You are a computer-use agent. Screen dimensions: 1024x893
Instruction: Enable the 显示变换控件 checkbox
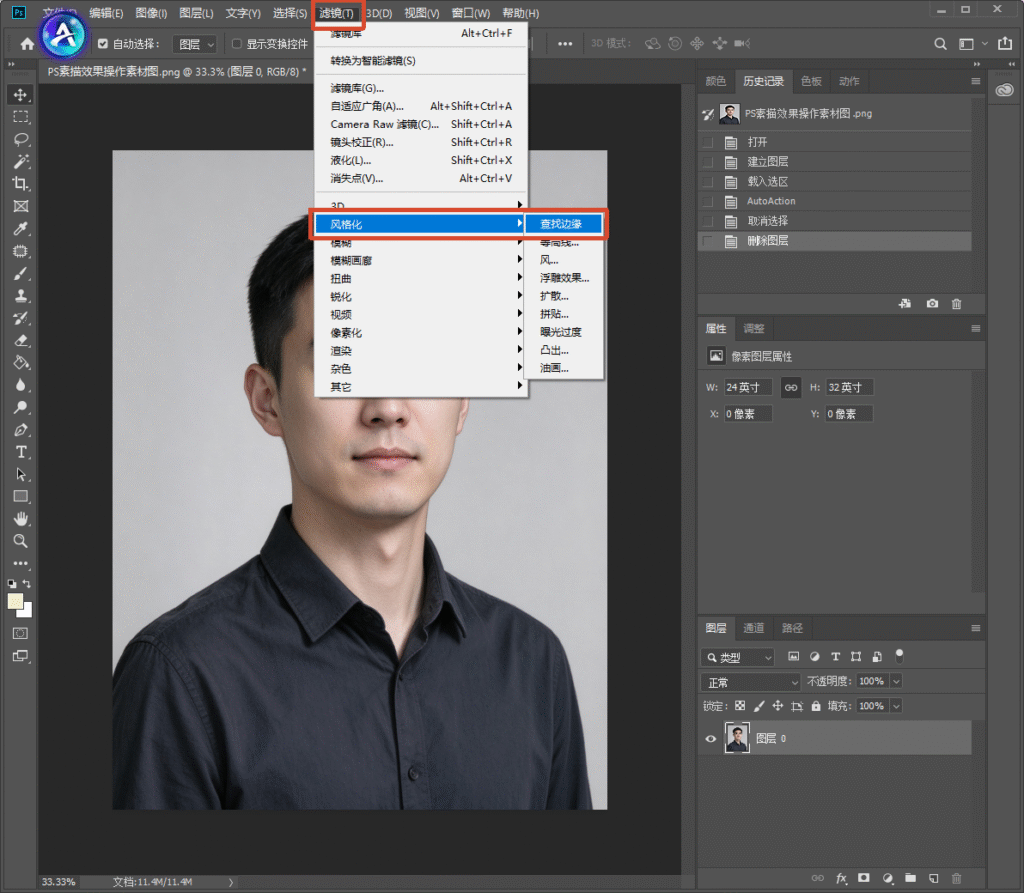[236, 44]
